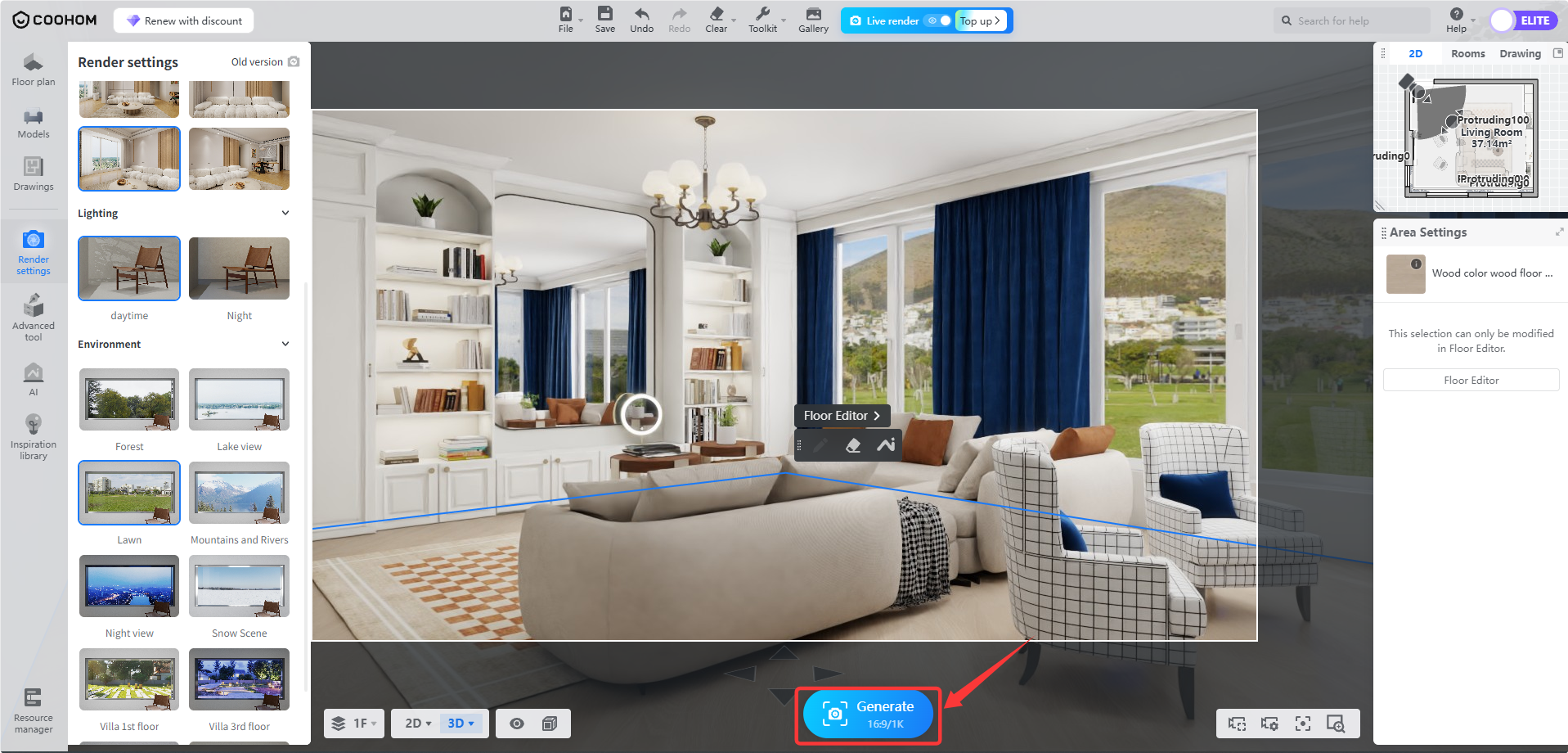Image resolution: width=1568 pixels, height=753 pixels.
Task: Click the Old version camera icon
Action: point(294,61)
